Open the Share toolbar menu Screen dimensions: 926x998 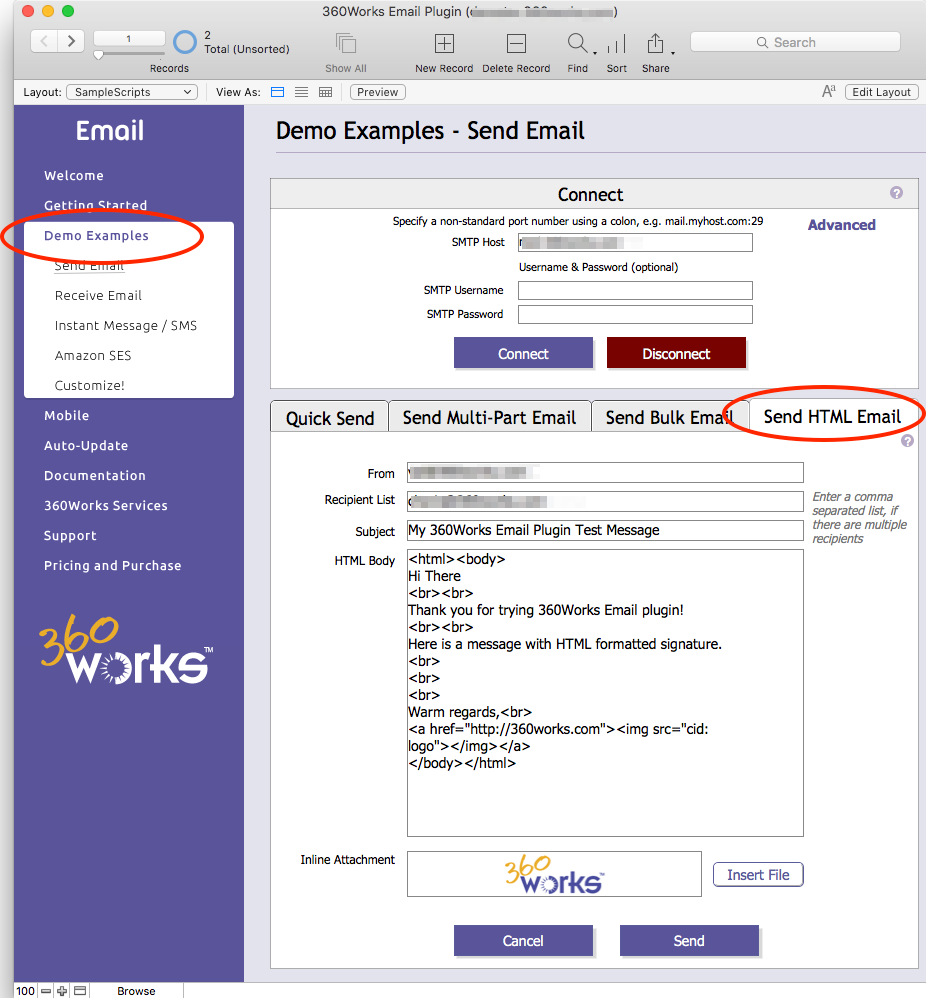click(x=655, y=43)
